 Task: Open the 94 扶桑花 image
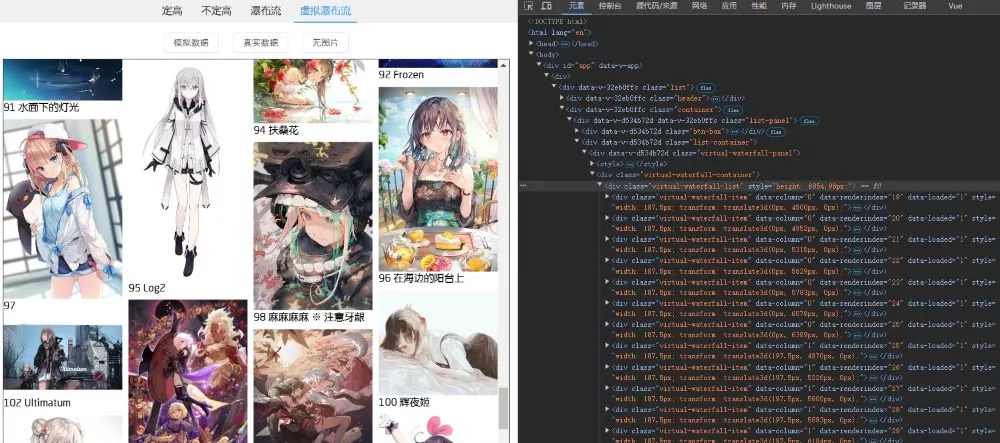313,91
